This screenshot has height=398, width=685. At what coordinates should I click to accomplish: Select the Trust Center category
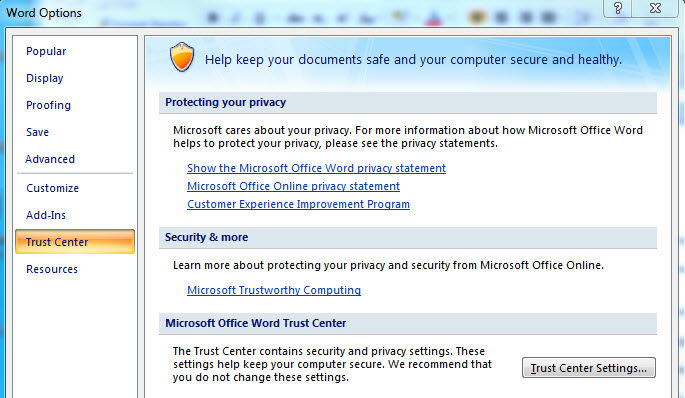(75, 242)
